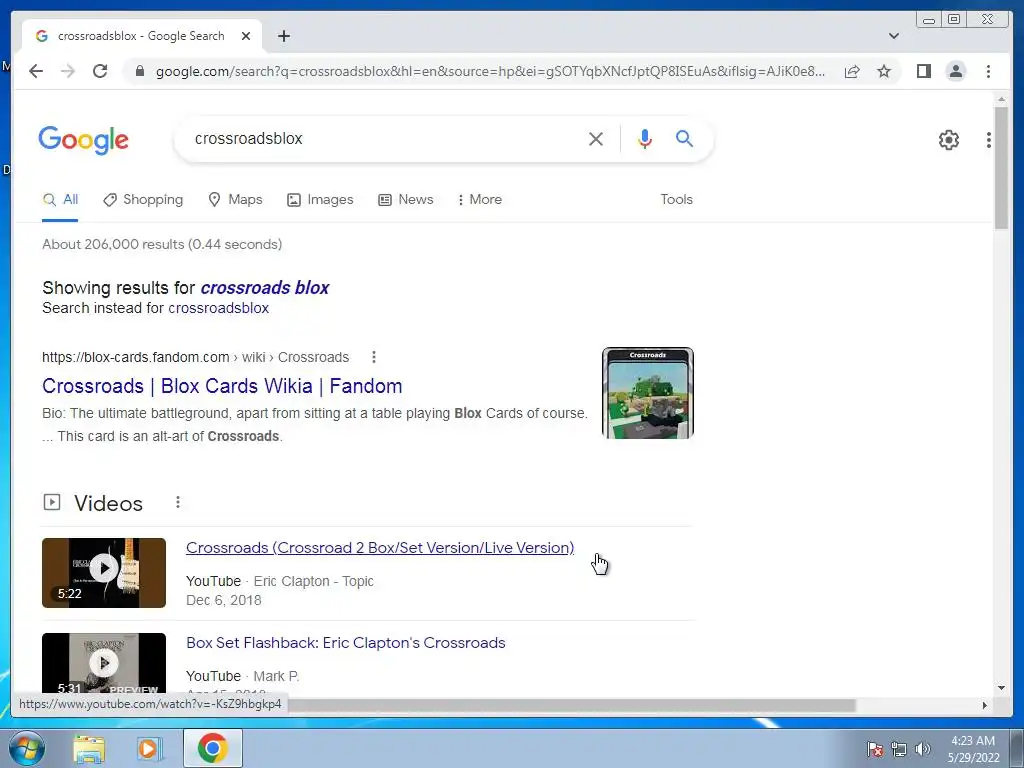Clear the search box text
This screenshot has height=768, width=1024.
tap(595, 138)
